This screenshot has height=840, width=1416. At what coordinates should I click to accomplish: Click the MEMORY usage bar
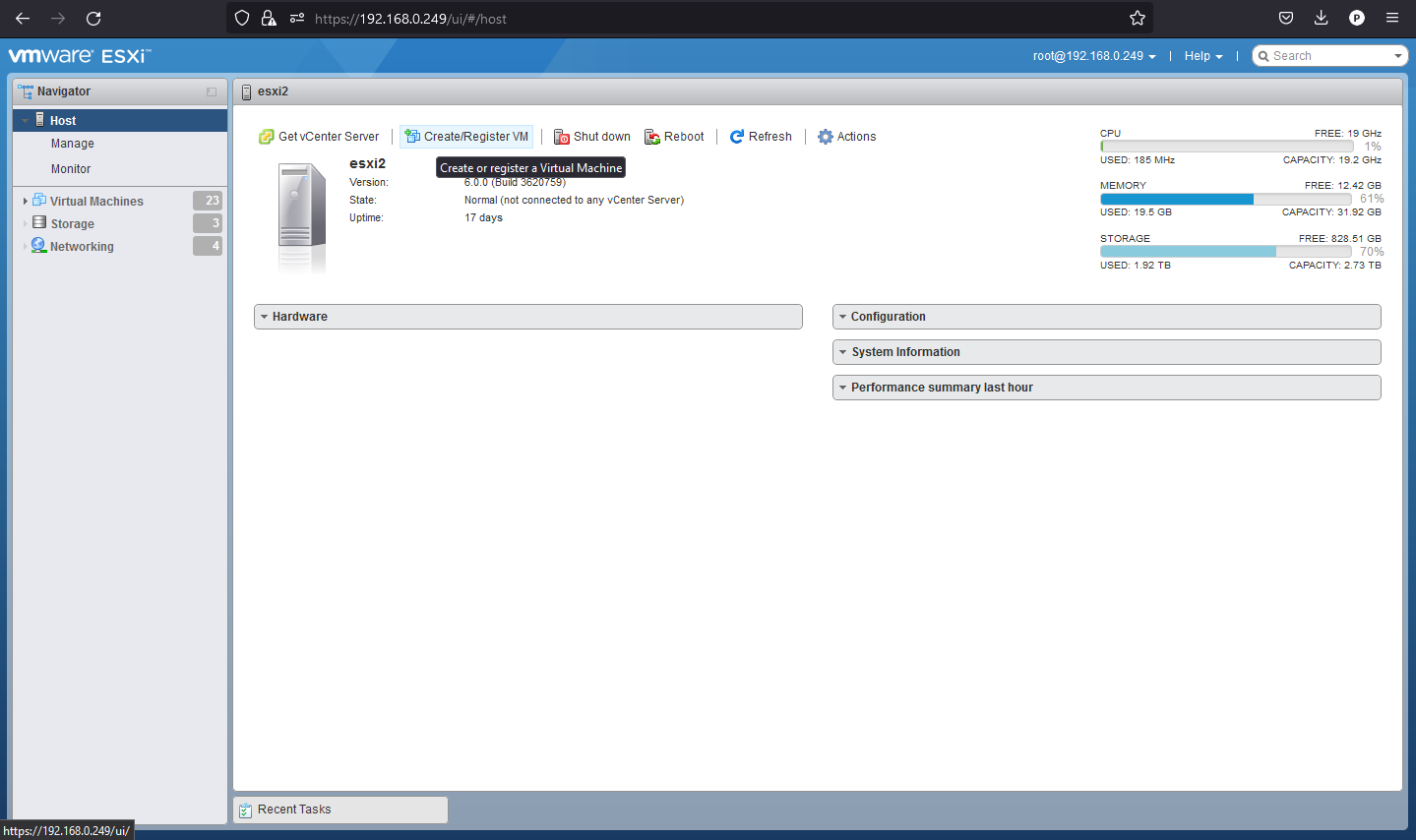point(1227,199)
